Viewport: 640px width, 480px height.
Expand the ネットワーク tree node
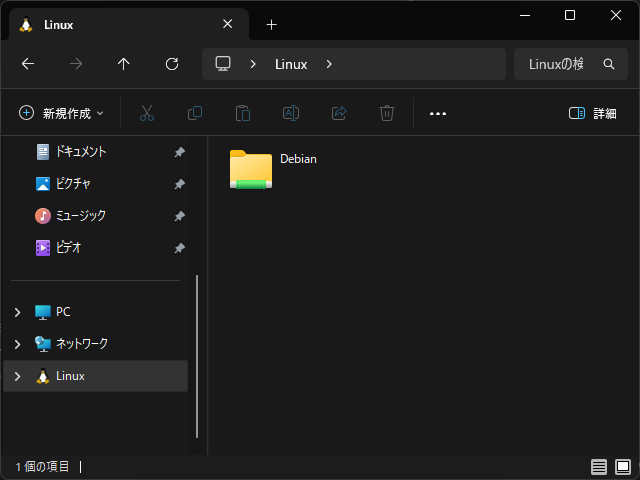pos(17,344)
